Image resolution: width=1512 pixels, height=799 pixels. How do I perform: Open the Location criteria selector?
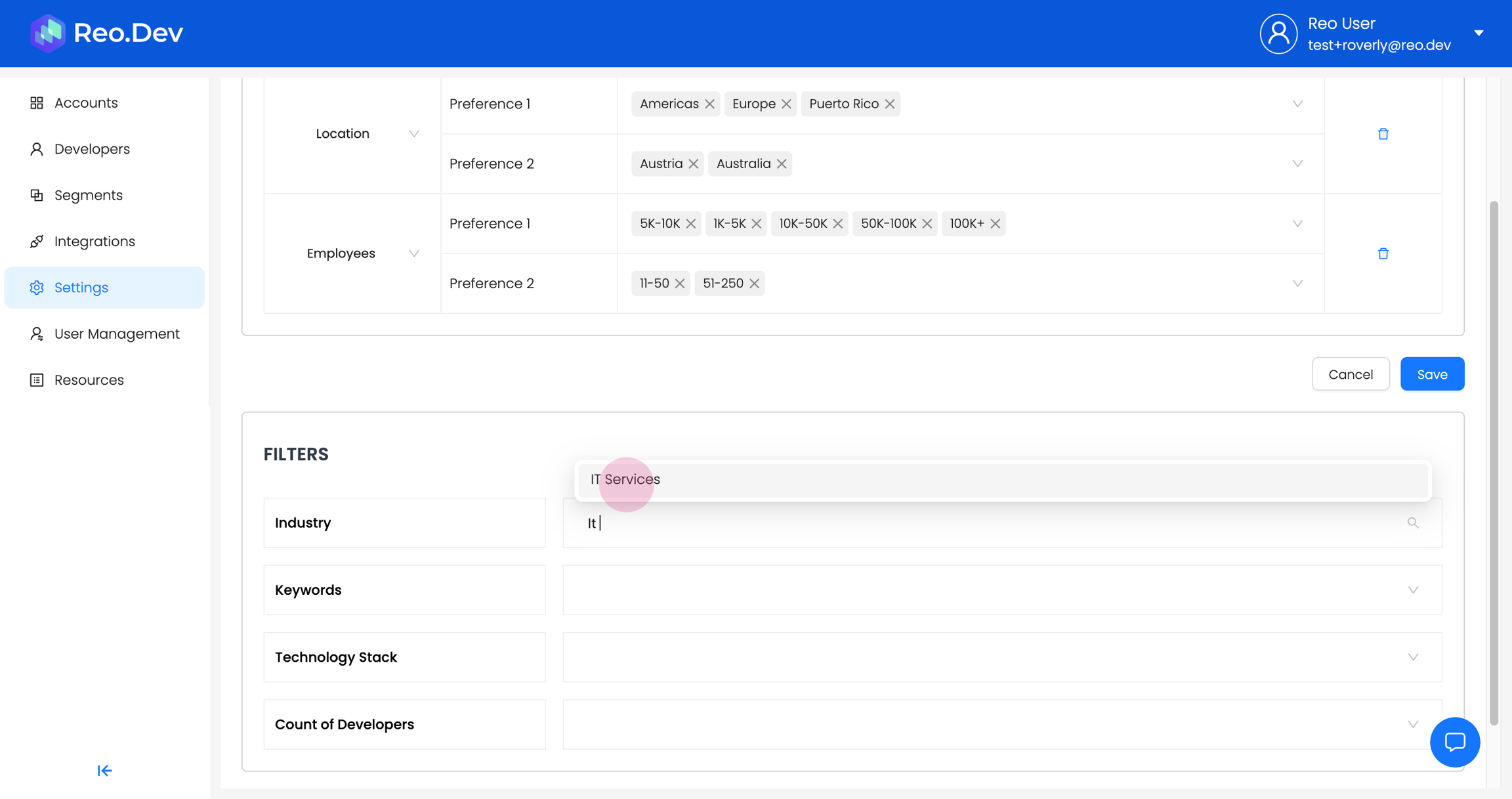413,134
